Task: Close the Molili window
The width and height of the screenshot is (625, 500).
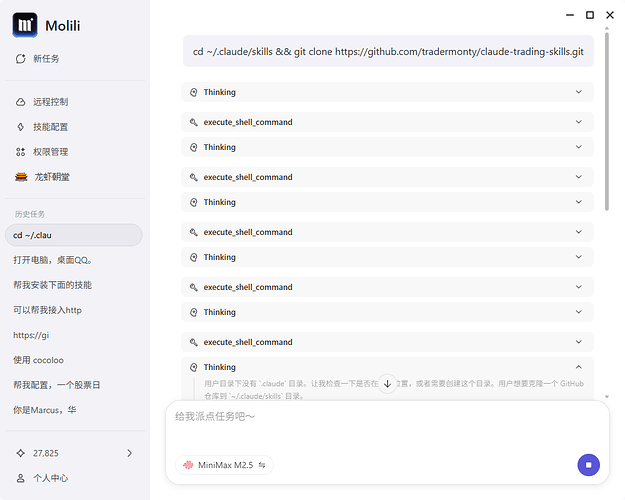Action: click(610, 15)
